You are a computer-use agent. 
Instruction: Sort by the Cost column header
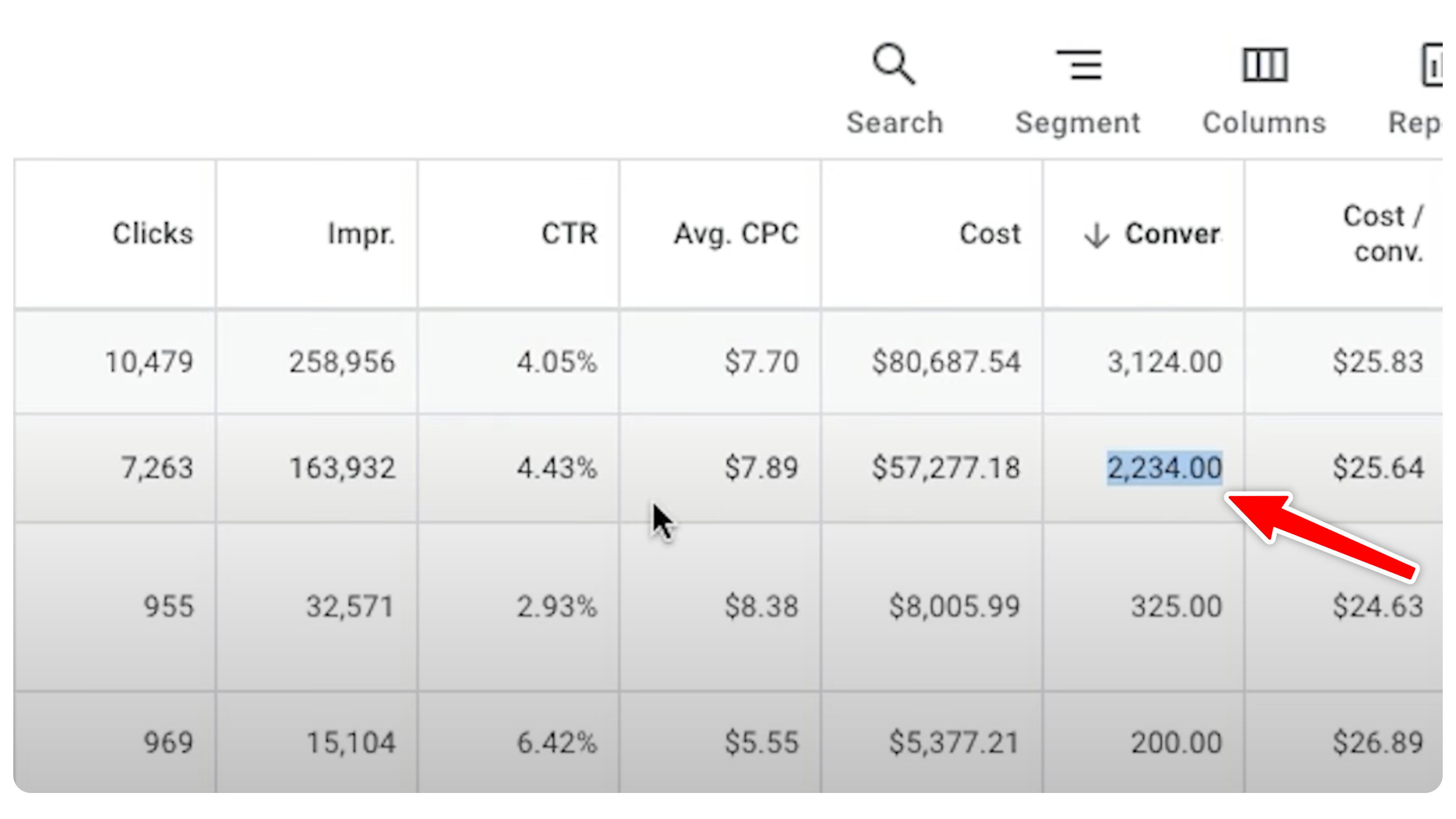pyautogui.click(x=990, y=233)
